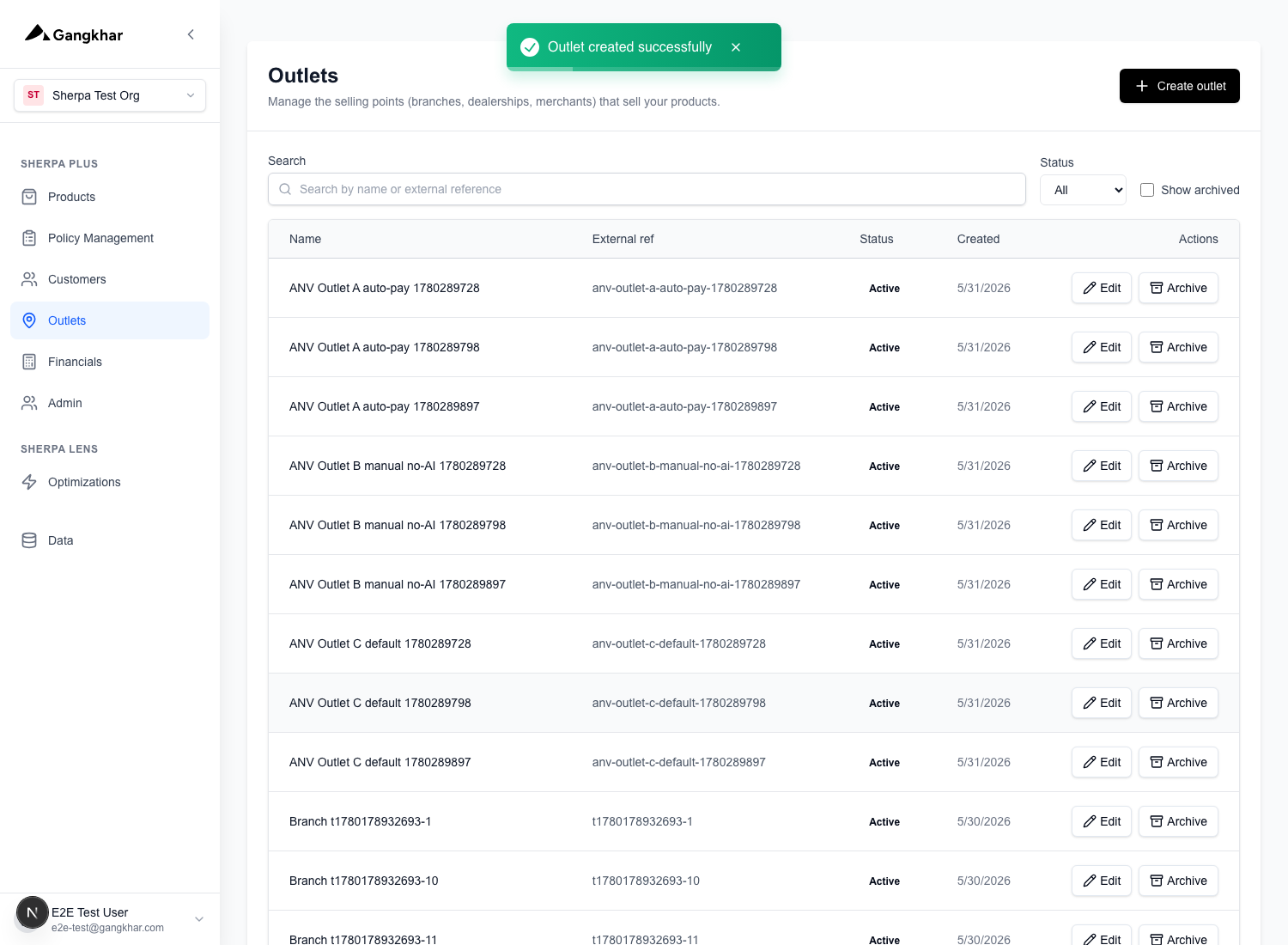Click the Financials calculator icon

[x=29, y=362]
